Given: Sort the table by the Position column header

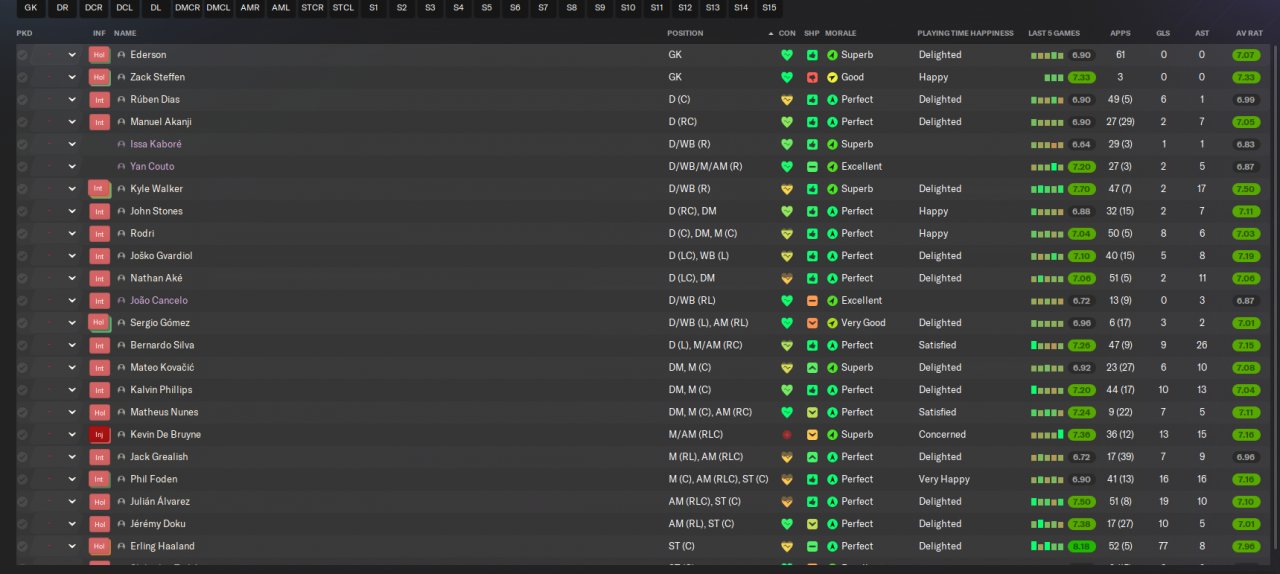Looking at the screenshot, I should [x=685, y=33].
